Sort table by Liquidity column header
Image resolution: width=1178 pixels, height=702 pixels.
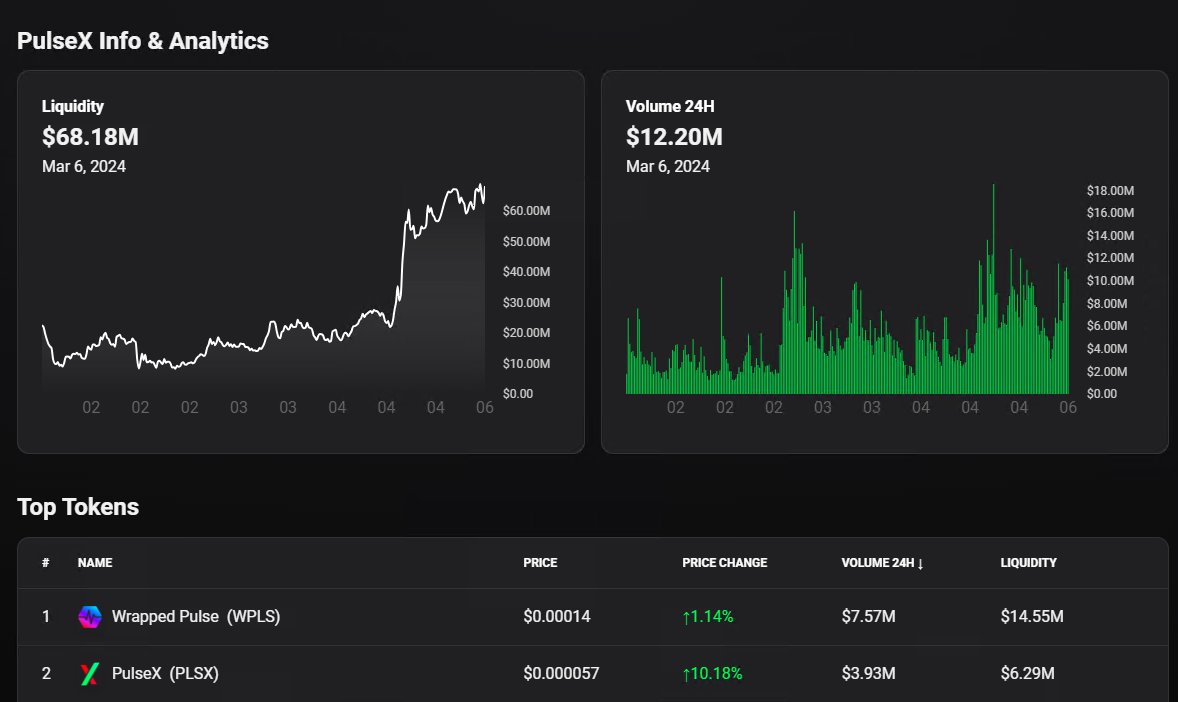(x=1028, y=563)
